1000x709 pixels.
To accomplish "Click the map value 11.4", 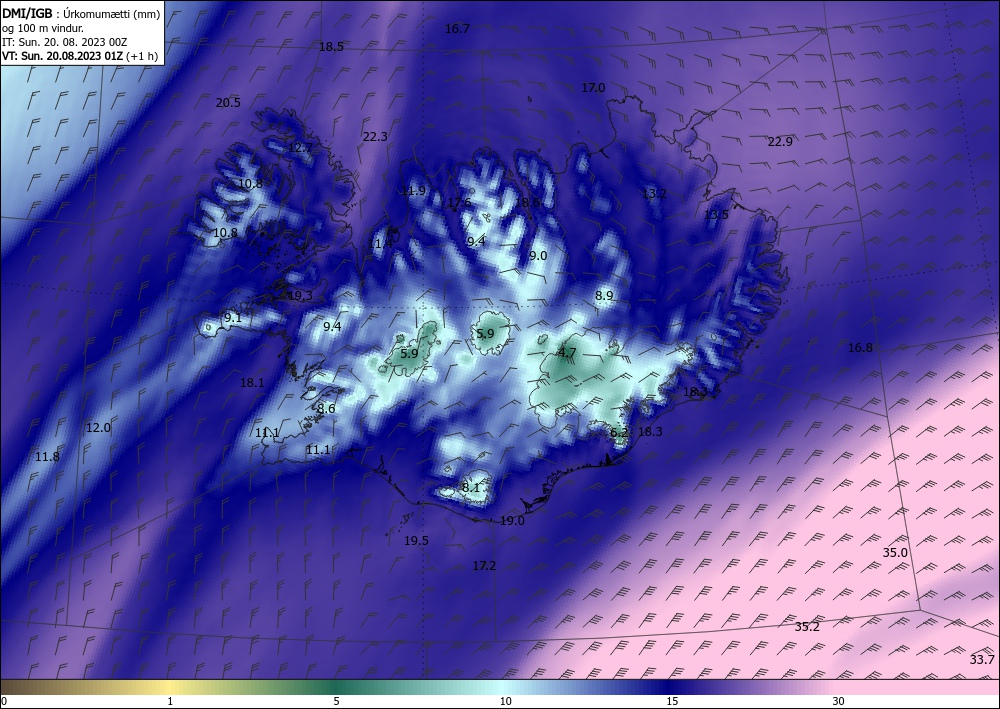I will click(380, 244).
